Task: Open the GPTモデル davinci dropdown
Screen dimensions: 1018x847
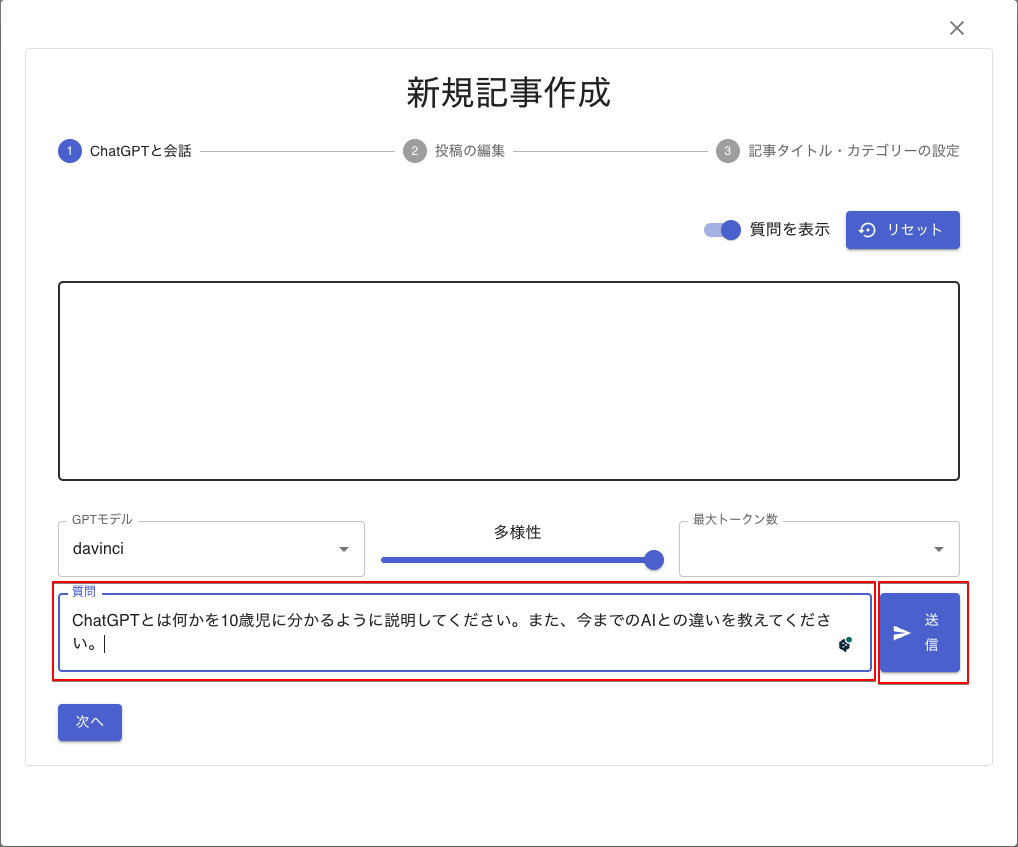Action: click(211, 549)
